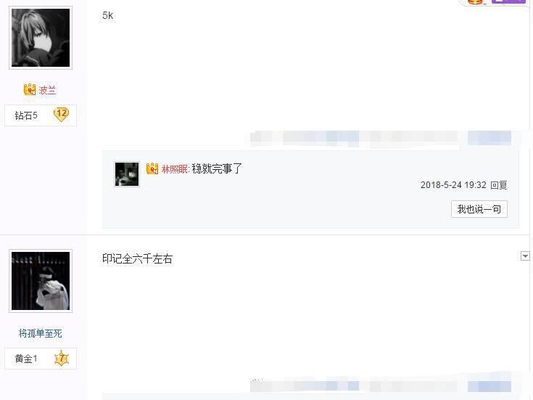Click the purple button at top right
533x400 pixels.
[x=509, y=1]
